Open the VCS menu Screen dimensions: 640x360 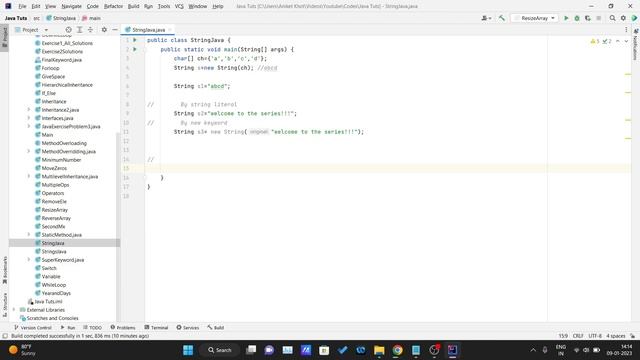click(x=179, y=6)
